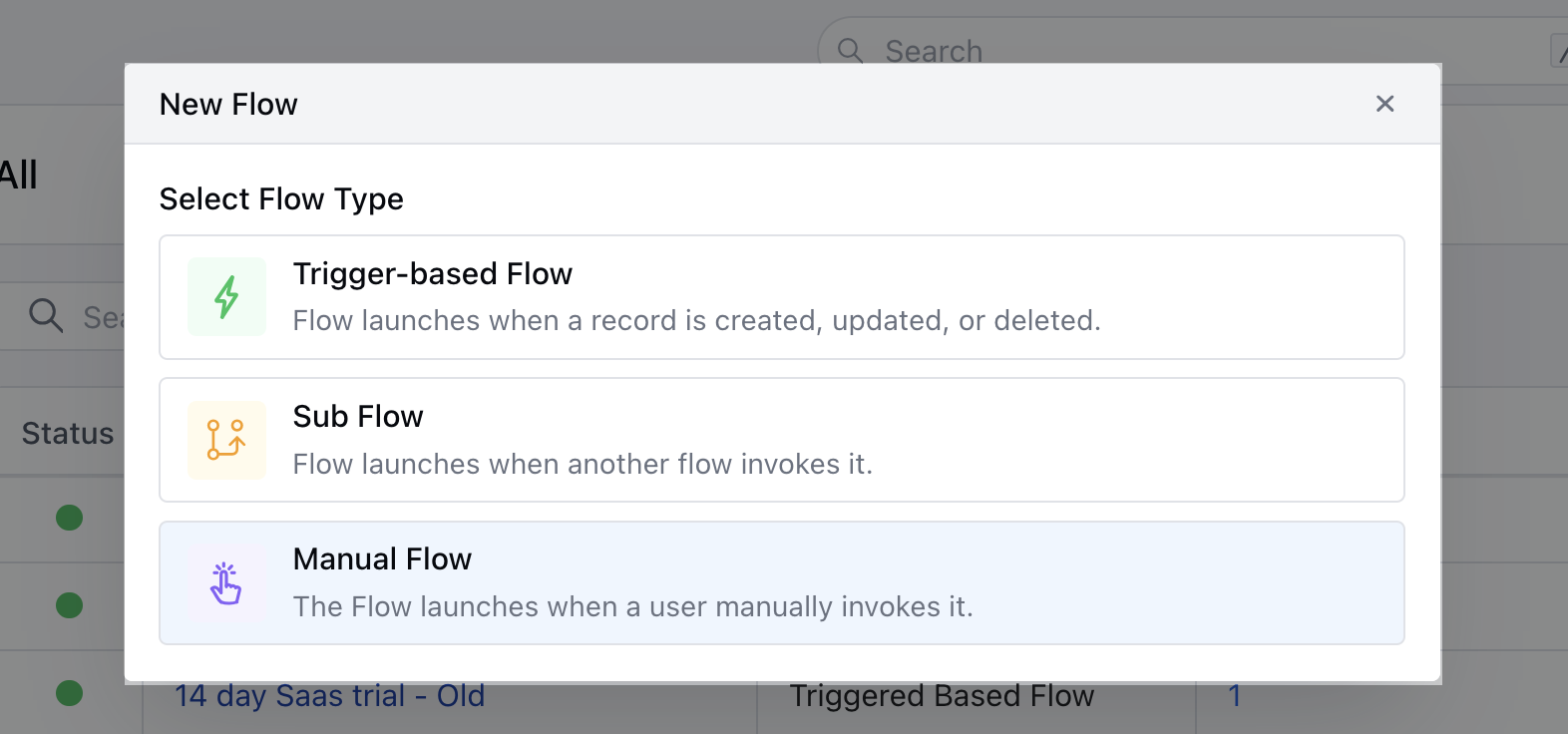Click the green lightning bolt Trigger-based icon
Image resolution: width=1568 pixels, height=734 pixels.
pos(226,297)
